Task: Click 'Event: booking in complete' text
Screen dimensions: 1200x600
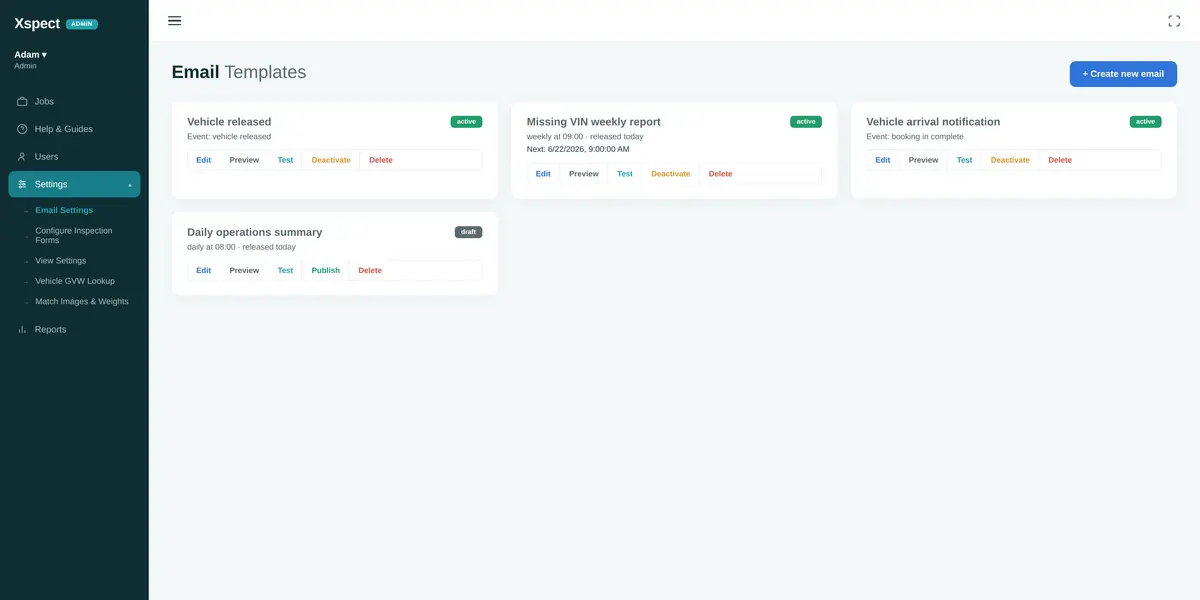Action: [x=915, y=137]
